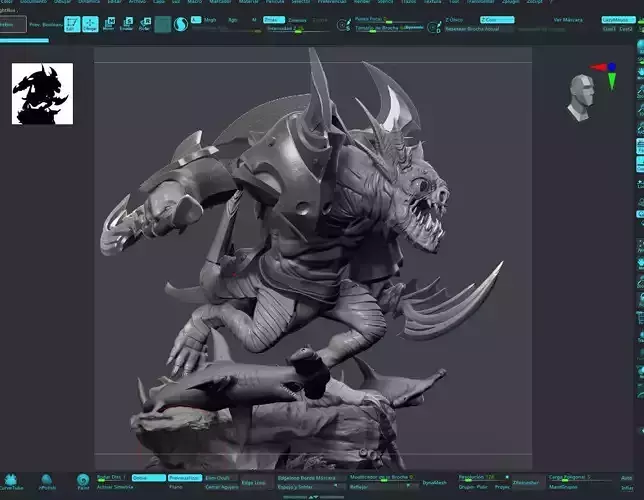Open the Cust2 custom panel
Screen dimensions: 644x500
click(626, 29)
